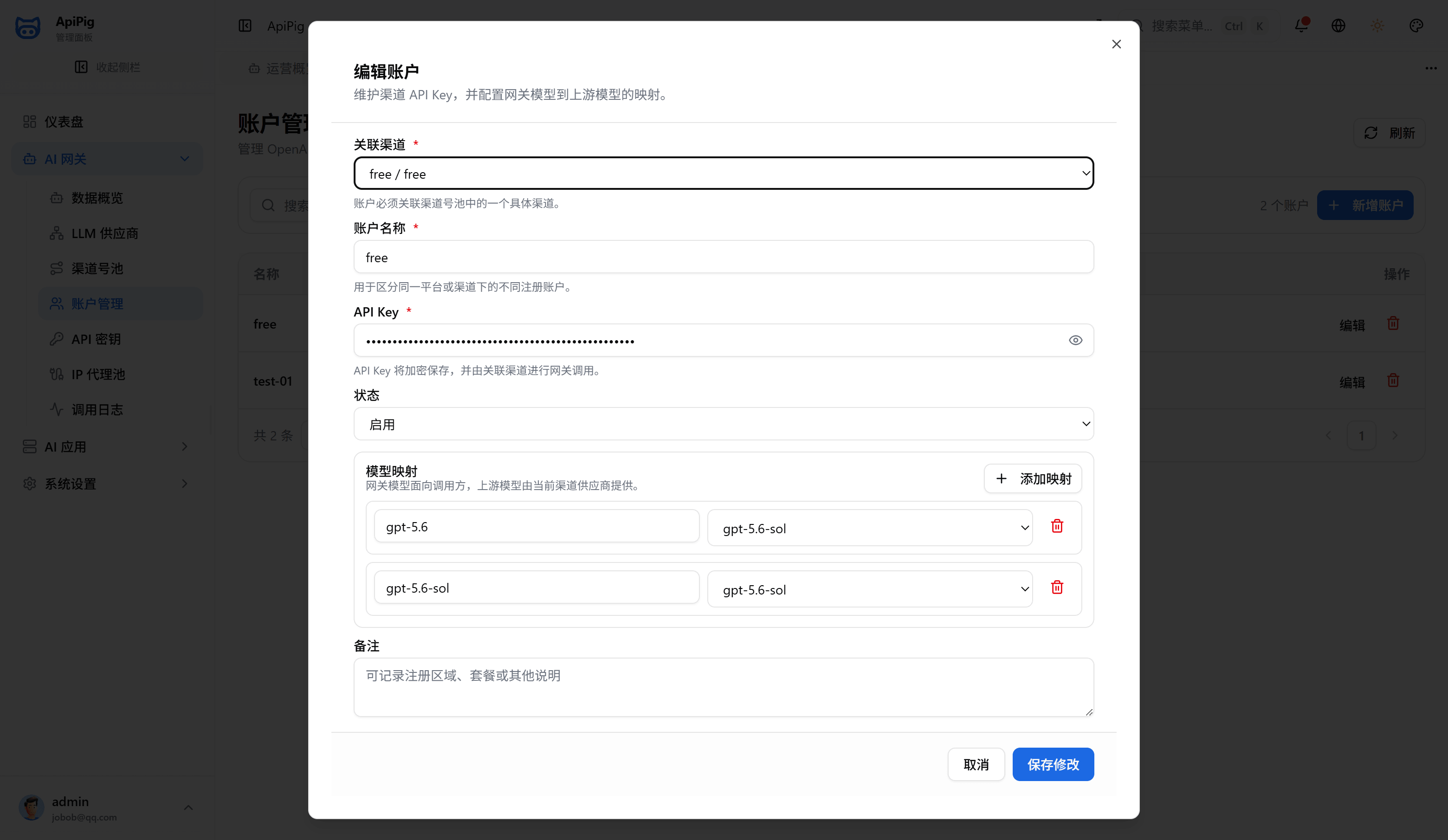Open the more options ellipsis icon
This screenshot has width=1448, height=840.
(1430, 68)
